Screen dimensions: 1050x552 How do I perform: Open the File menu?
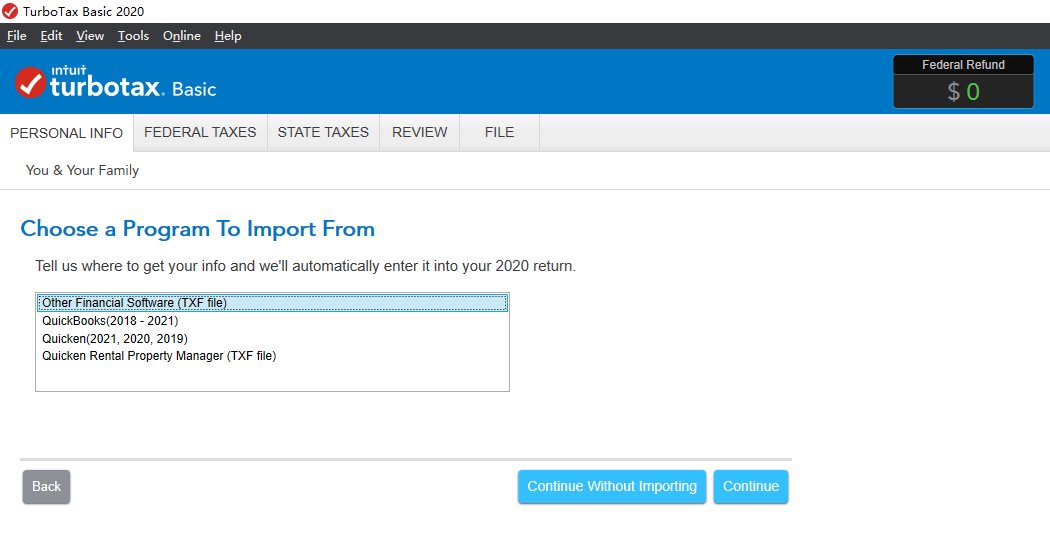coord(16,36)
